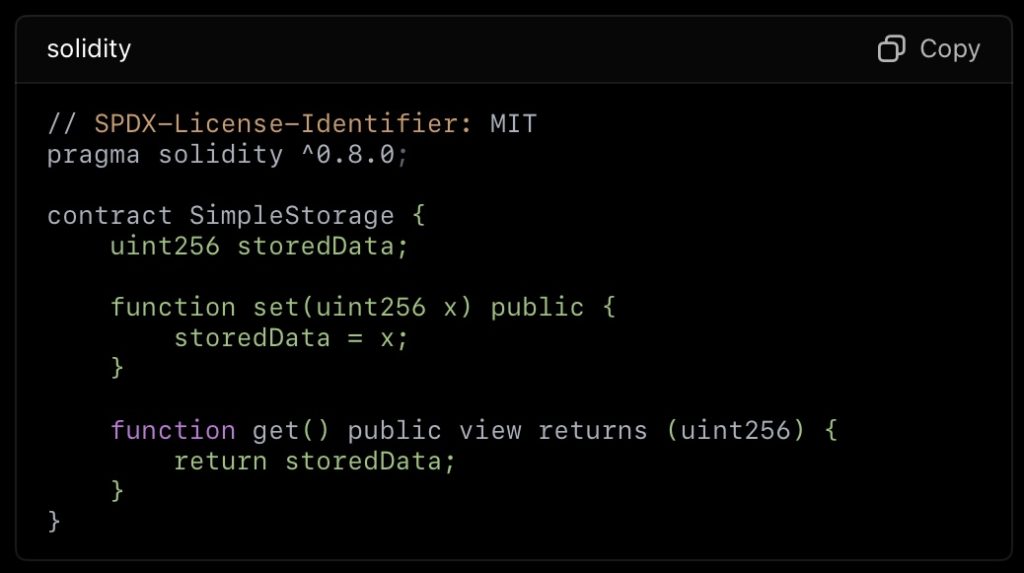
Task: Click the storedData = x; assignment line
Action: coord(291,338)
